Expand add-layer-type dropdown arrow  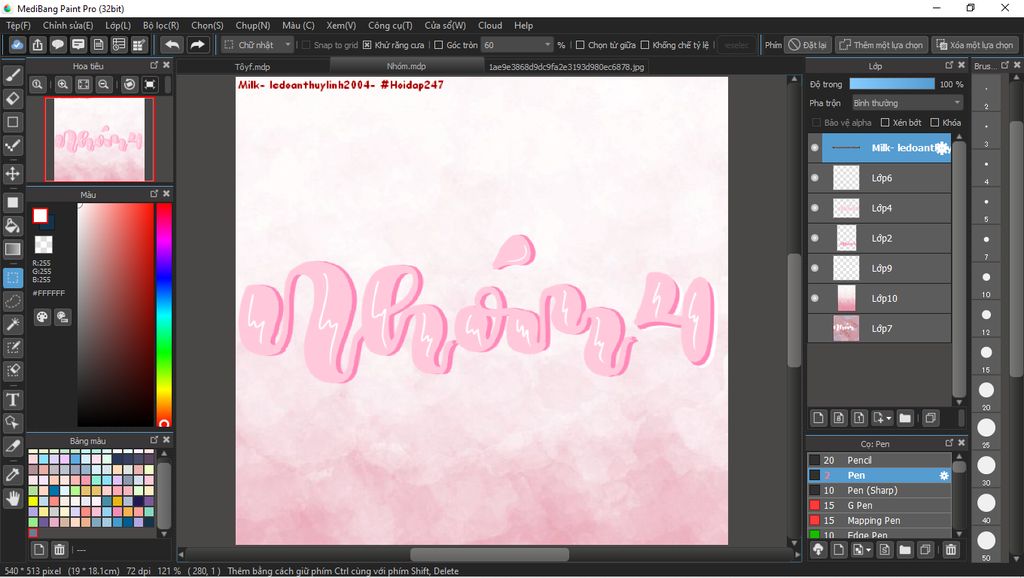pos(889,418)
